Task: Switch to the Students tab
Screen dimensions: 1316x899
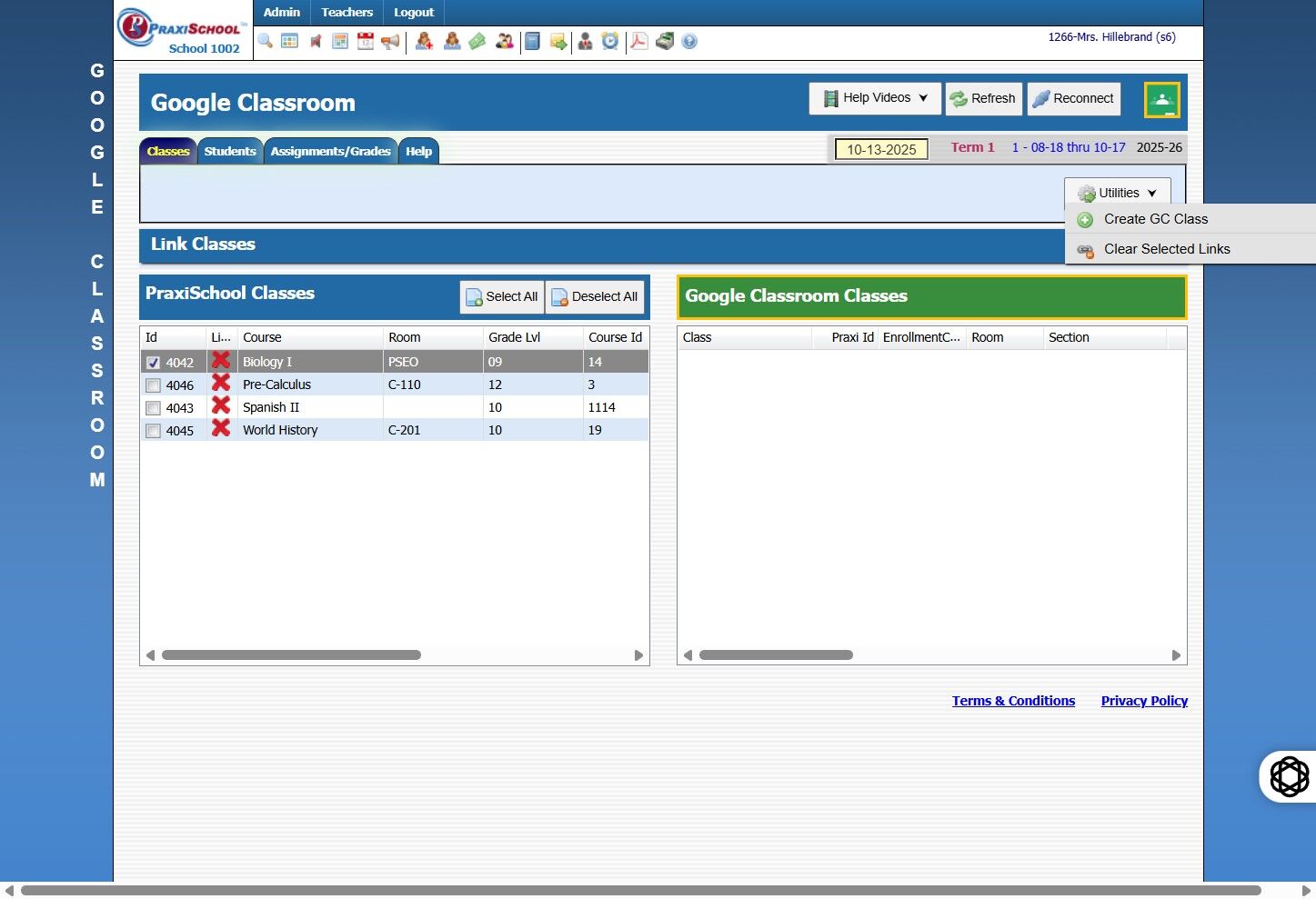Action: pyautogui.click(x=230, y=151)
